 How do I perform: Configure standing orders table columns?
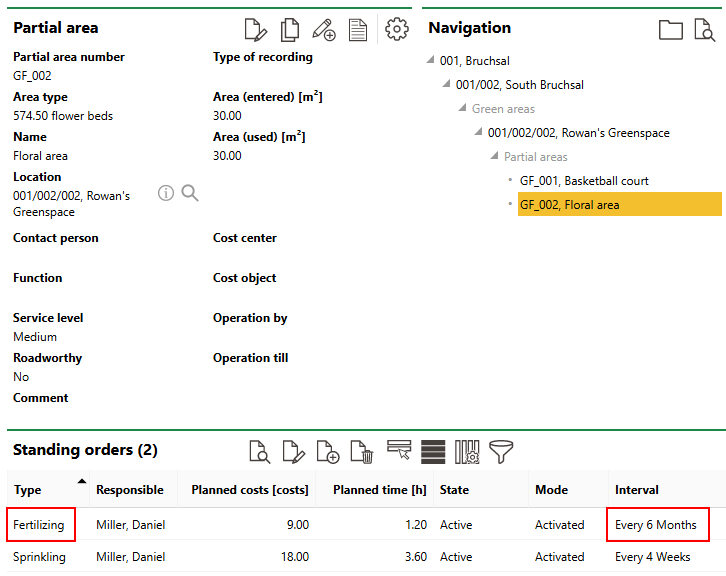click(x=467, y=452)
